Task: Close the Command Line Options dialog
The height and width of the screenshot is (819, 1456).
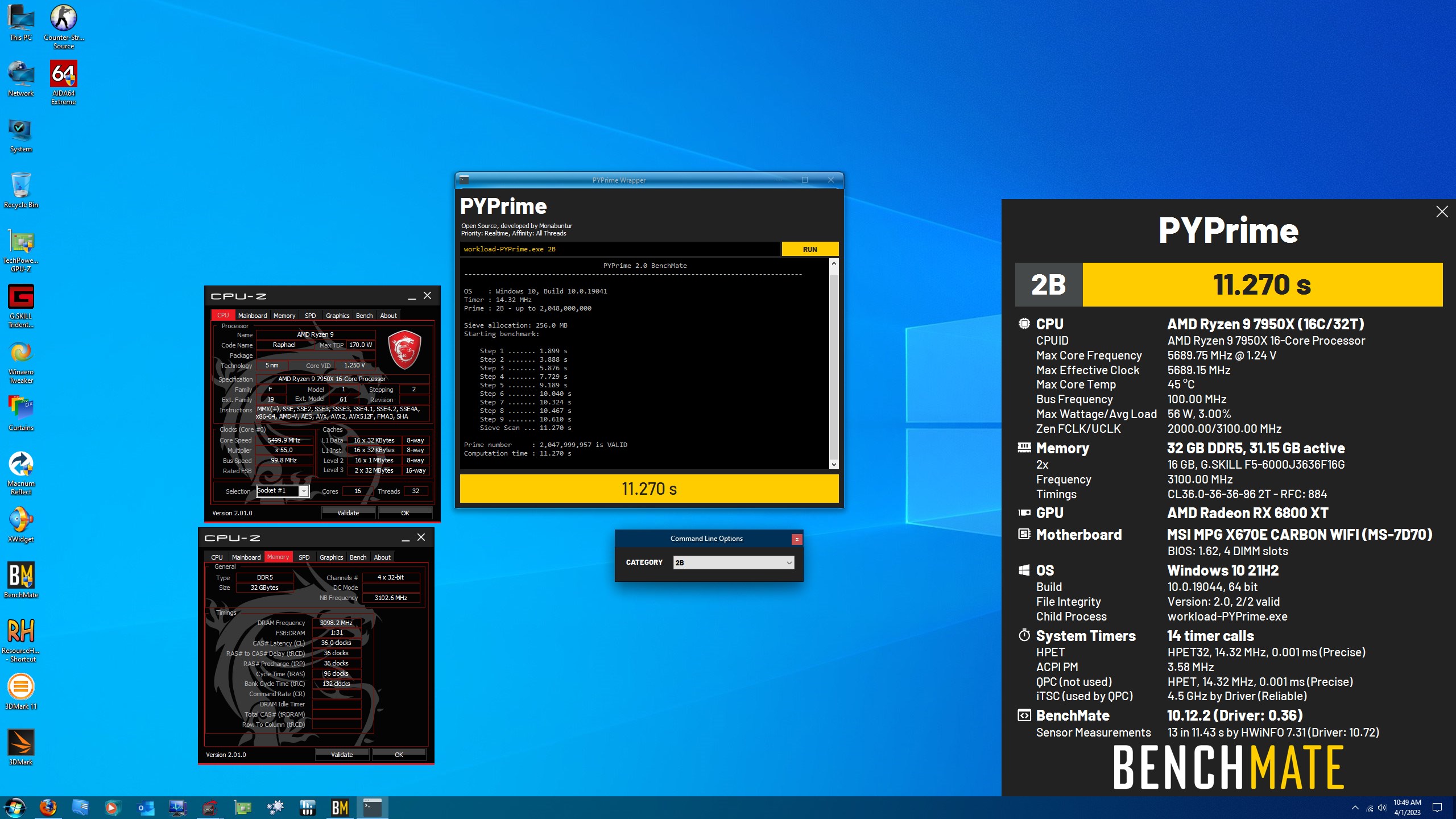Action: click(x=797, y=539)
